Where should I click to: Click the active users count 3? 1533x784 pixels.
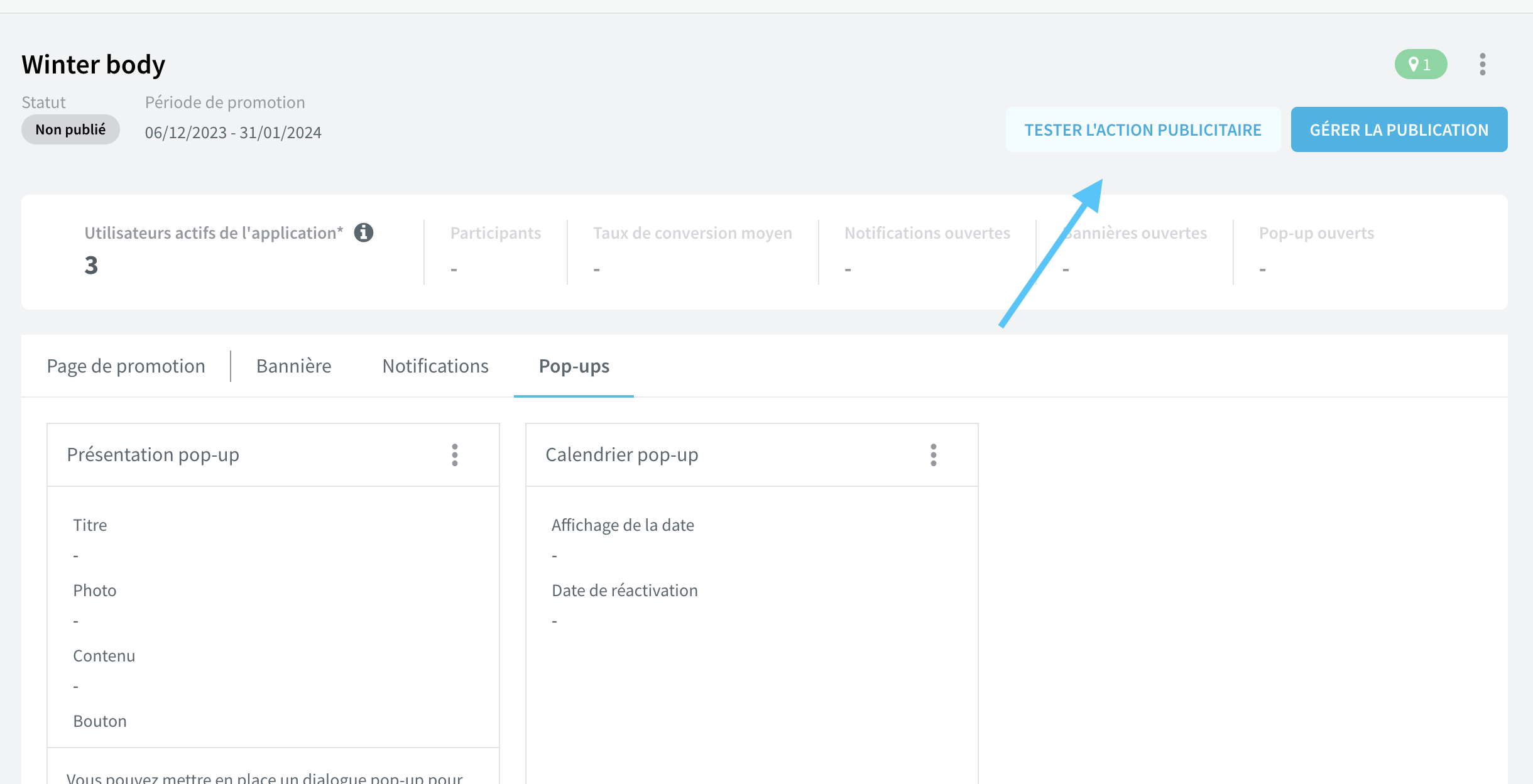tap(91, 265)
